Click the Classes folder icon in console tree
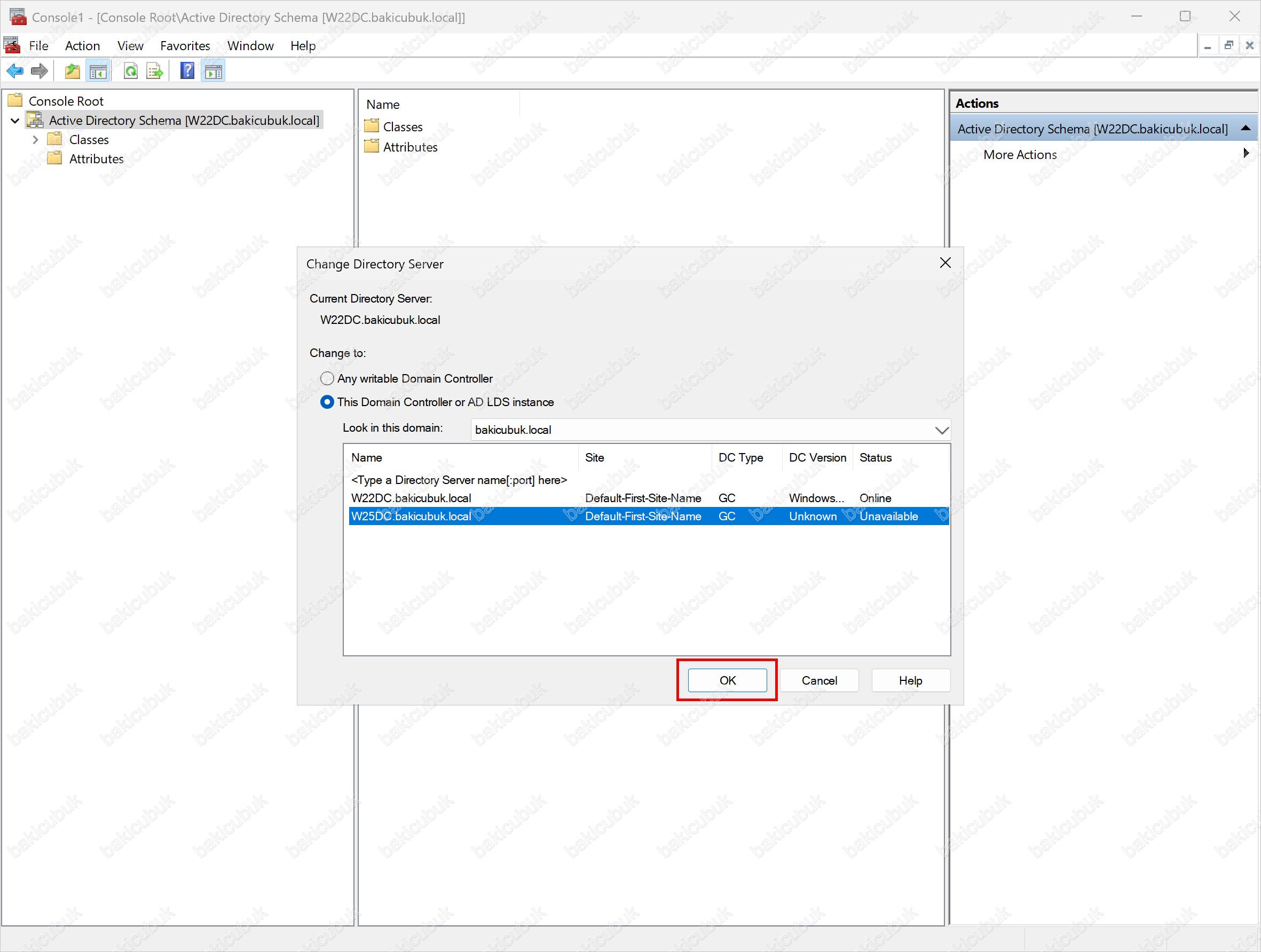 tap(55, 139)
